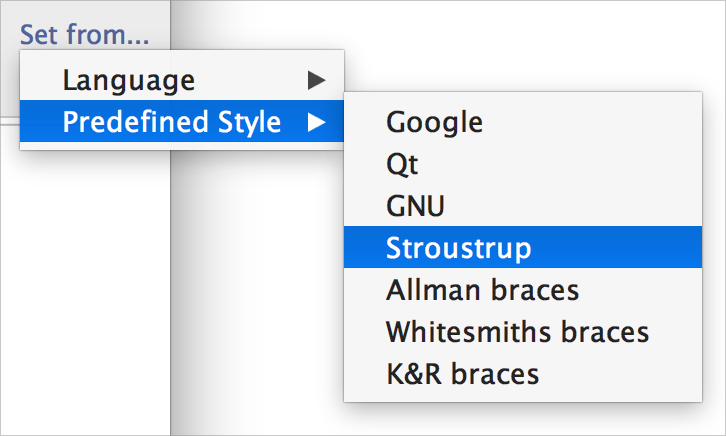This screenshot has width=726, height=436.
Task: Expand the Language submenu arrow
Action: tap(317, 80)
